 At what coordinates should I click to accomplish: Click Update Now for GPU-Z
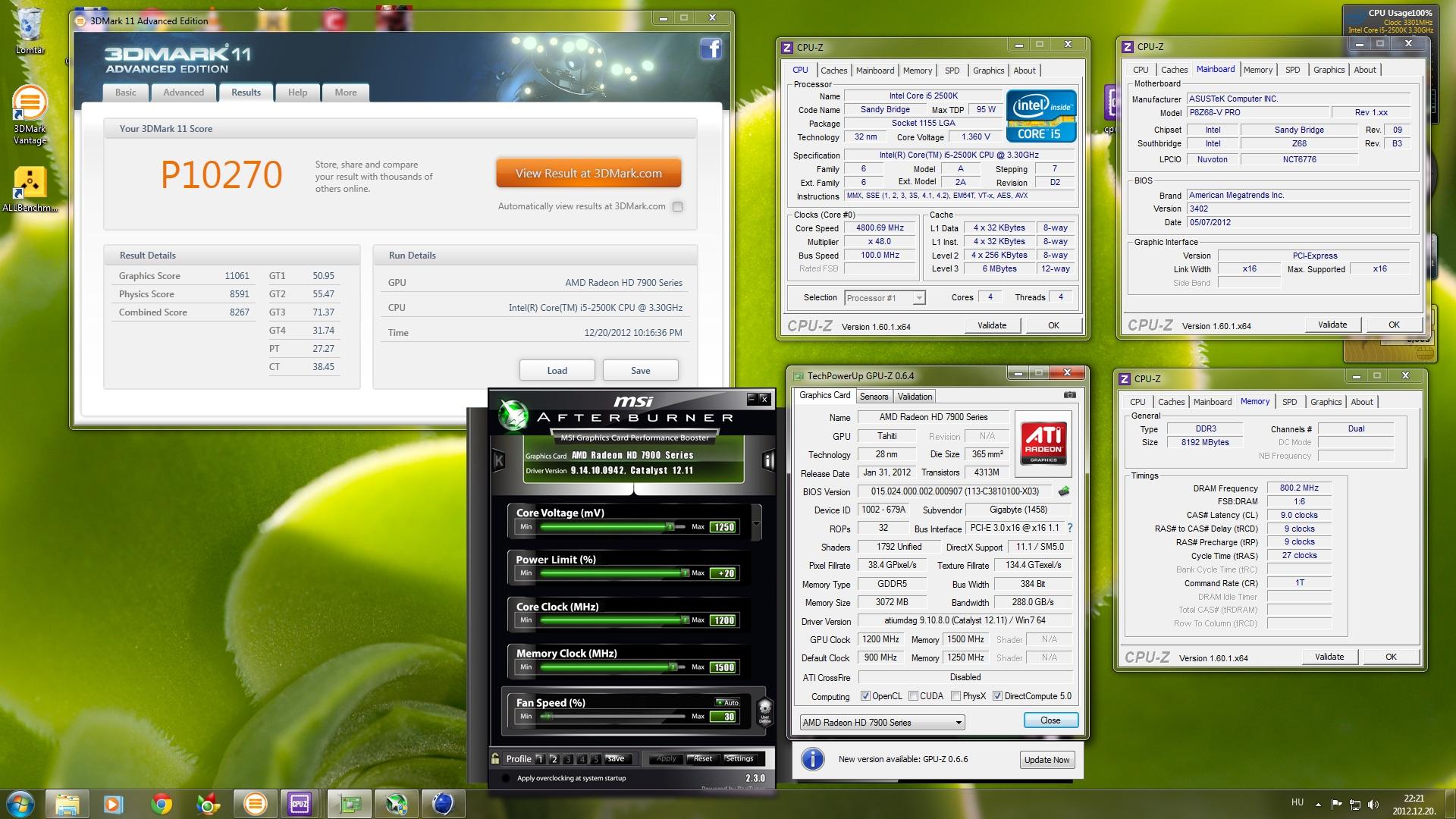(1046, 760)
